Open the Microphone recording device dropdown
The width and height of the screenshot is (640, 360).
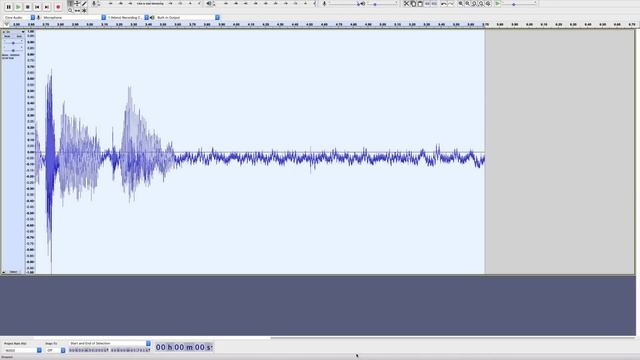74,18
